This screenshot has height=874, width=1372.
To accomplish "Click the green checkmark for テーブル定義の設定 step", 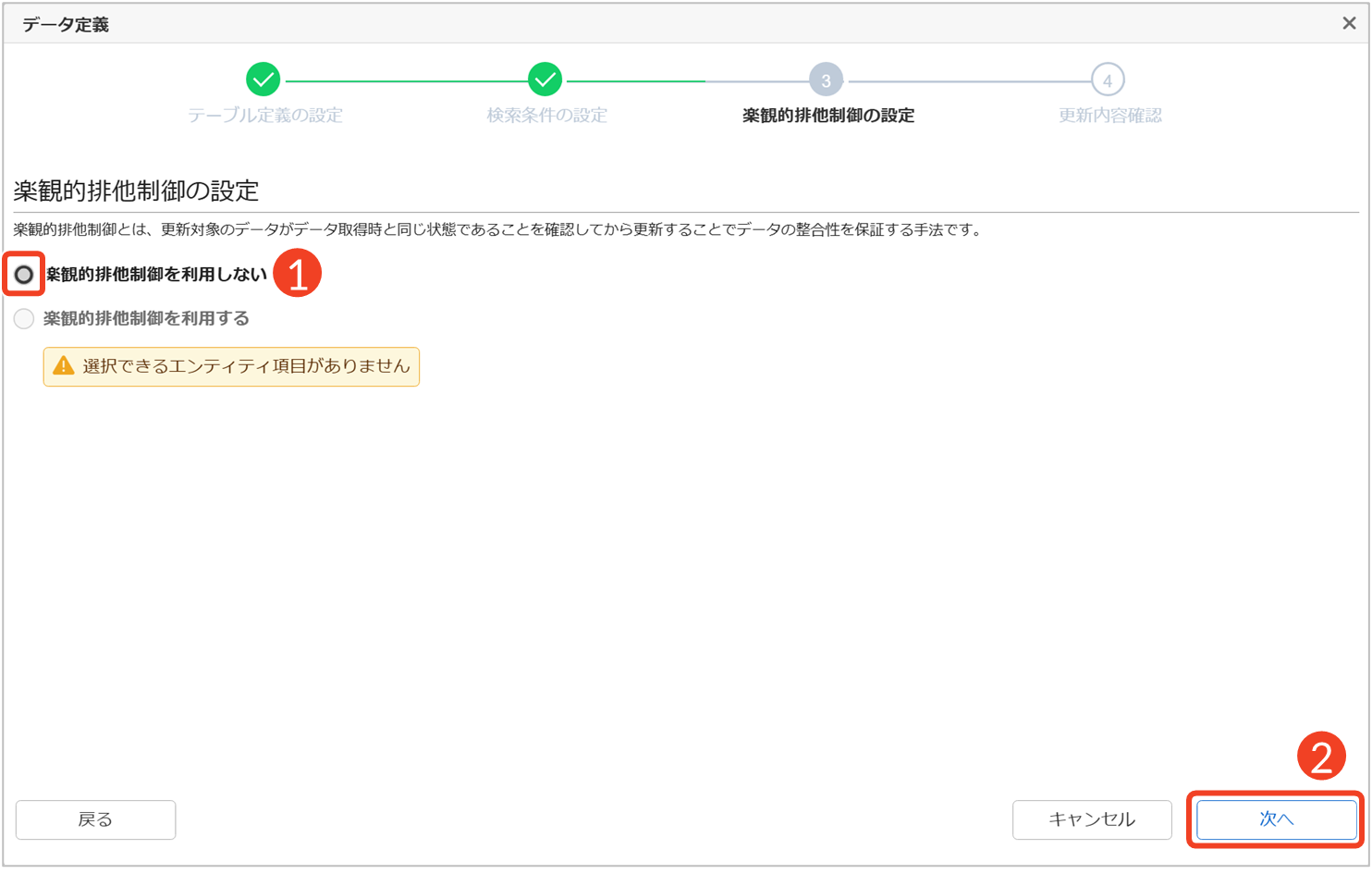I will (263, 80).
